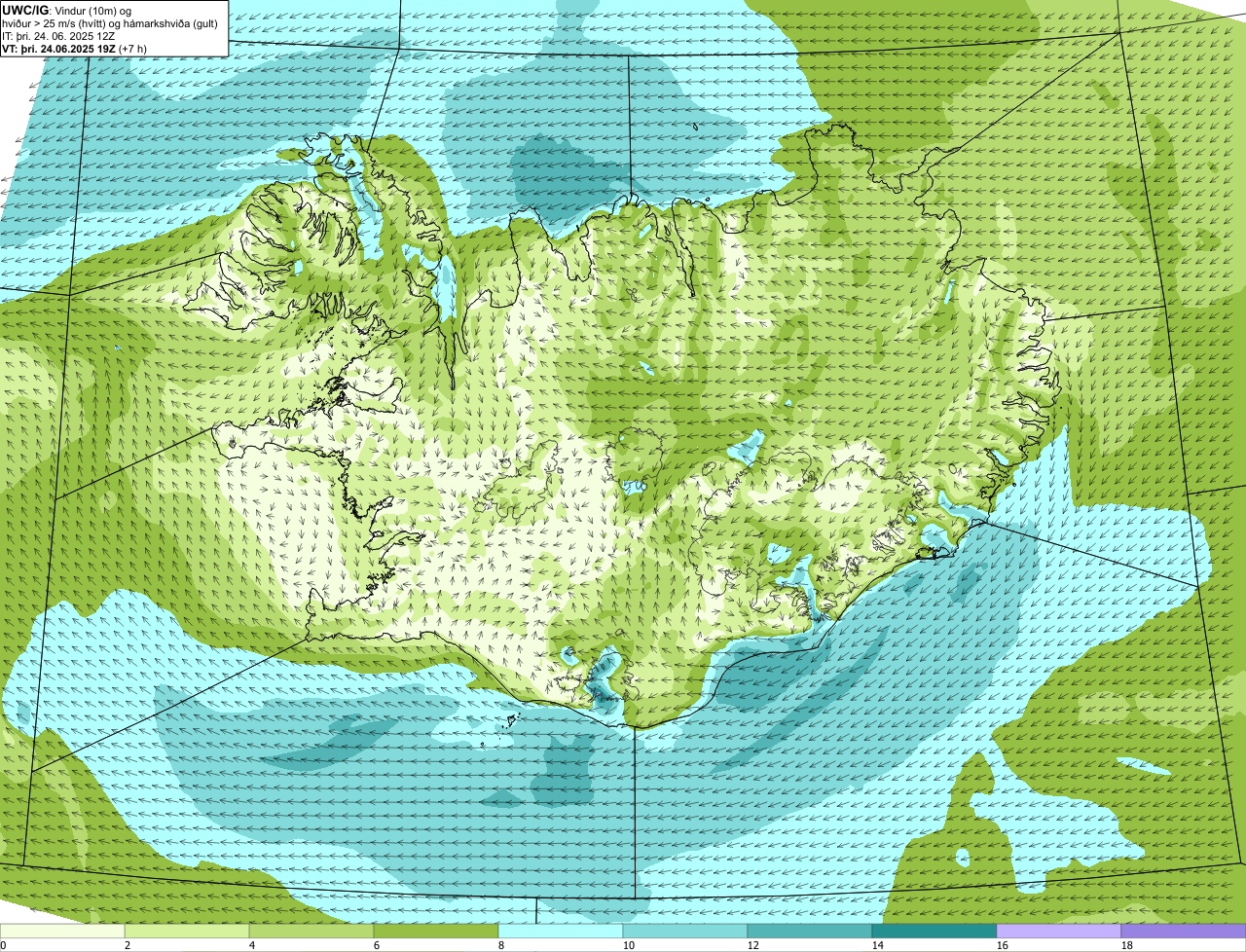Click the purple legend swatch above 18 m/s
This screenshot has width=1246, height=952.
coord(1184,931)
